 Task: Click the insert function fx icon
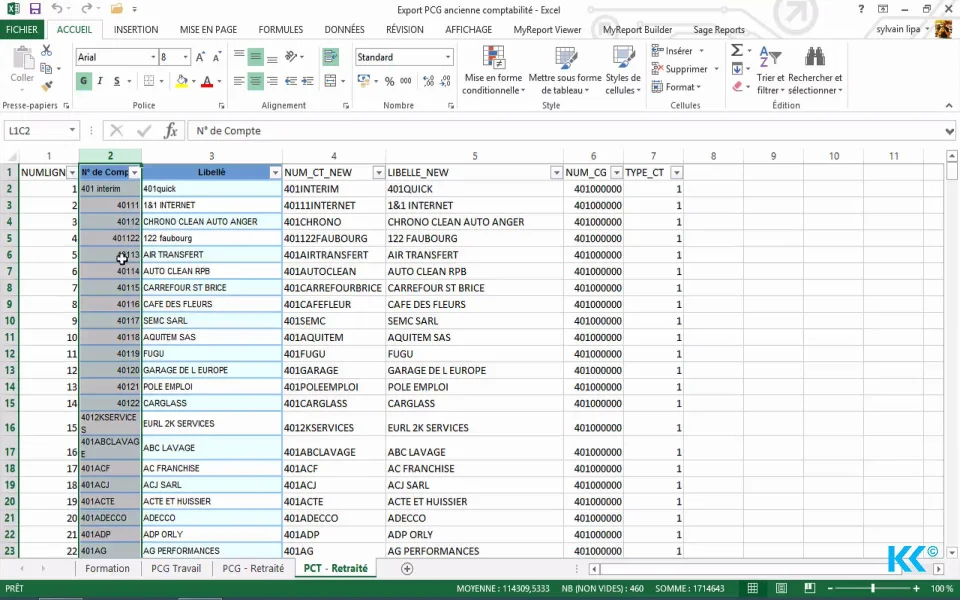(171, 130)
